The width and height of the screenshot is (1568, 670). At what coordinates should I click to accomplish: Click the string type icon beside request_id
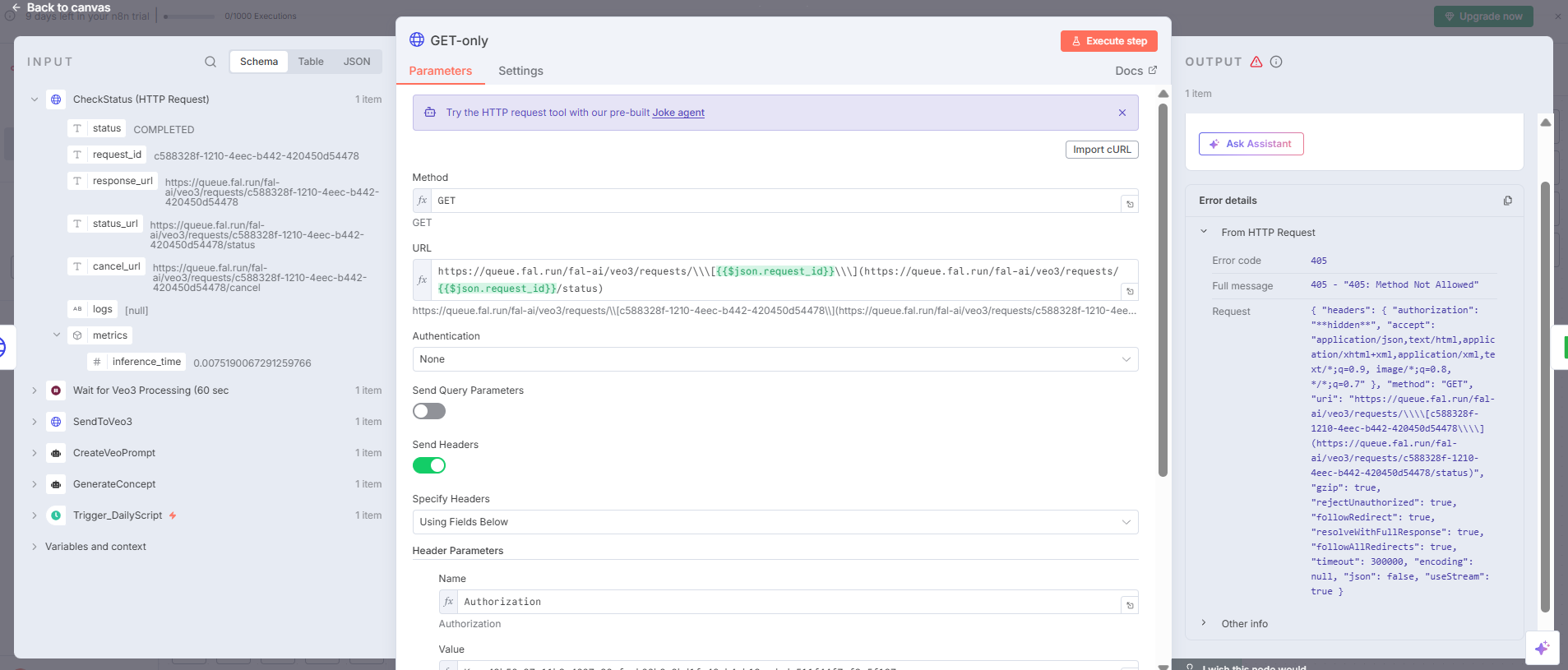[x=77, y=155]
